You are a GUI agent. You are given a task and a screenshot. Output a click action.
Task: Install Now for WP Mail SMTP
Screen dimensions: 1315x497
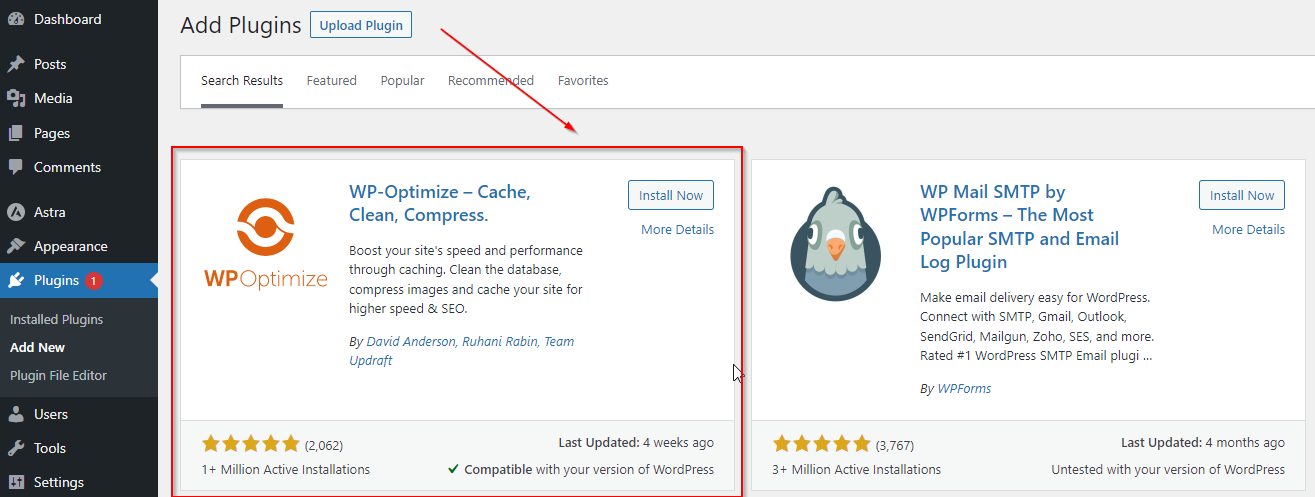[x=1242, y=195]
